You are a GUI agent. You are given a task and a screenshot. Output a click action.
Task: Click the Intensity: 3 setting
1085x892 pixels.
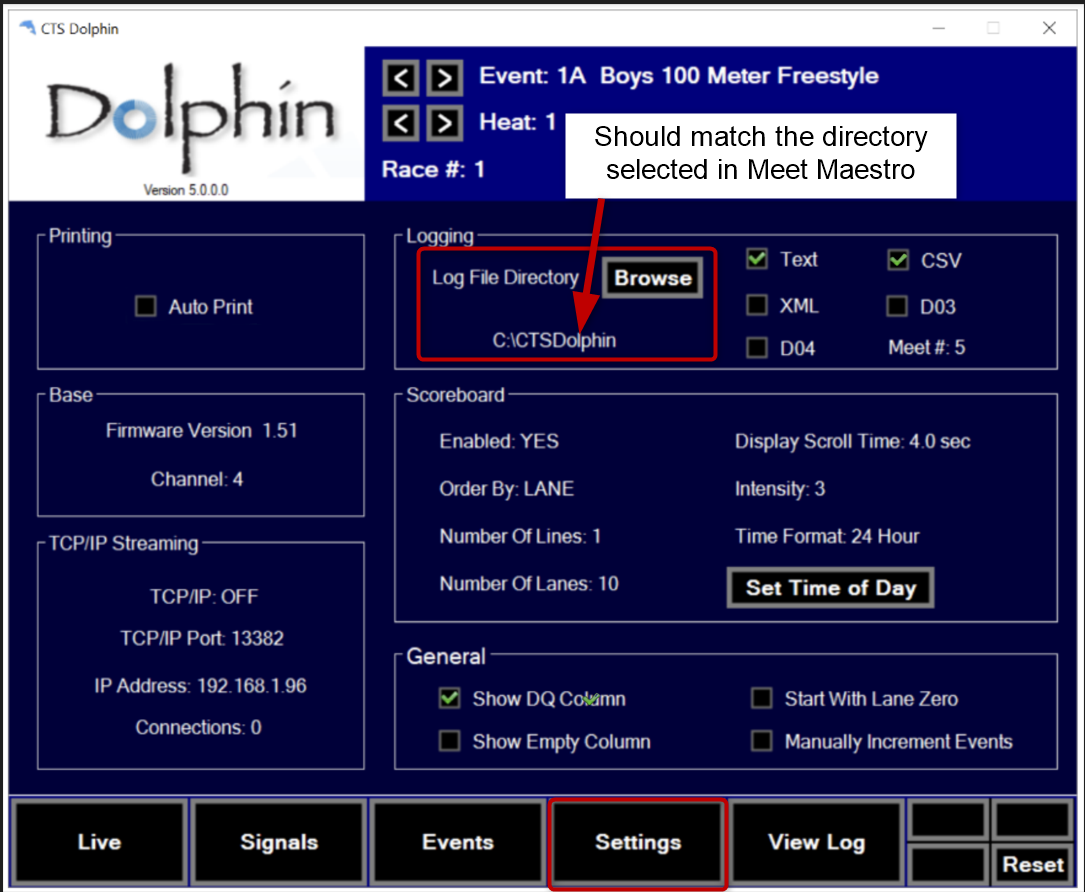click(780, 489)
